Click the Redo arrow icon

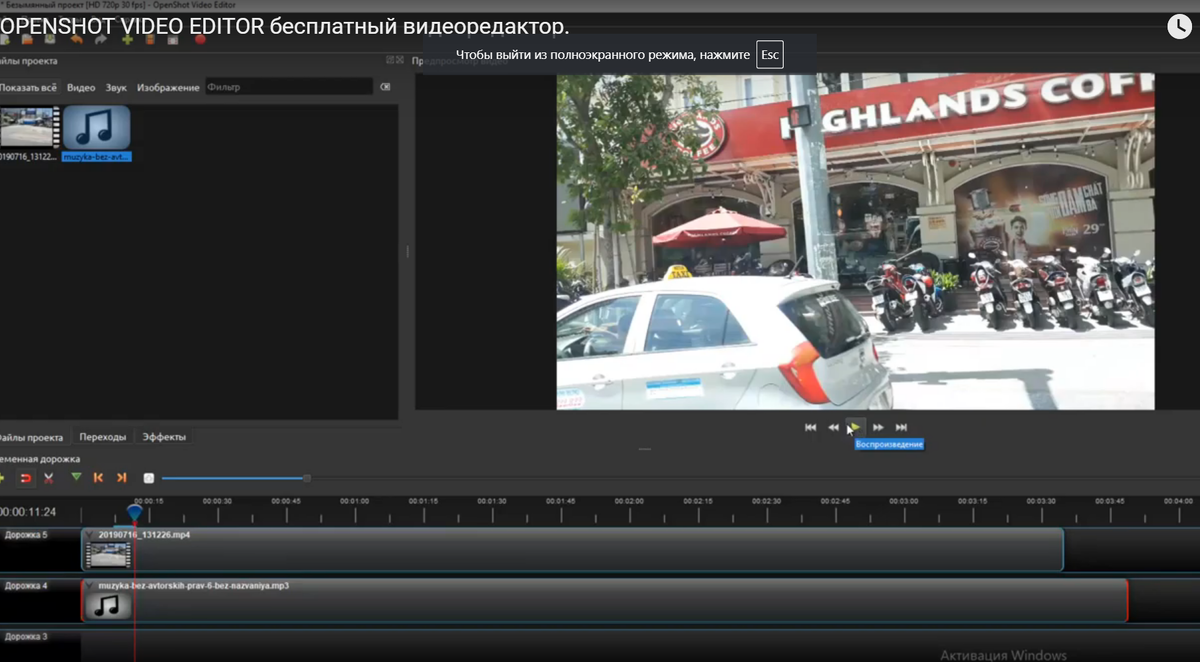pos(101,39)
